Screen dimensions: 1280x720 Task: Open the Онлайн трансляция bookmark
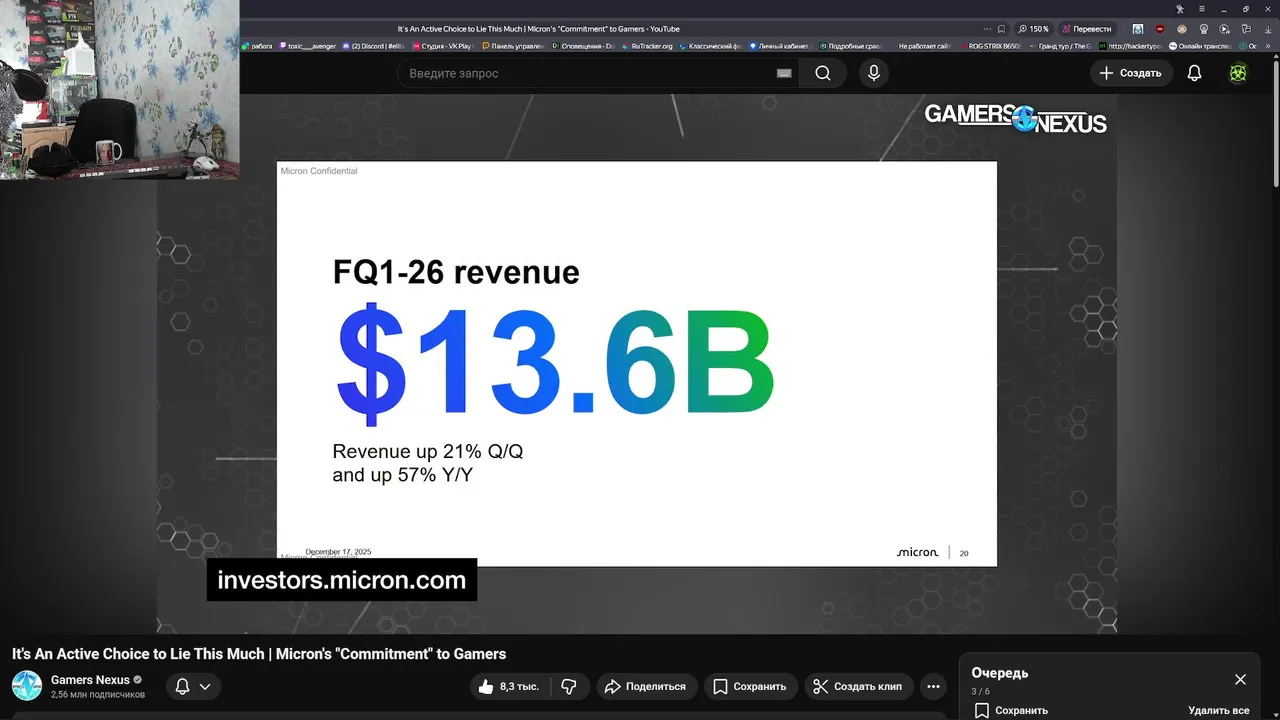[x=1200, y=46]
